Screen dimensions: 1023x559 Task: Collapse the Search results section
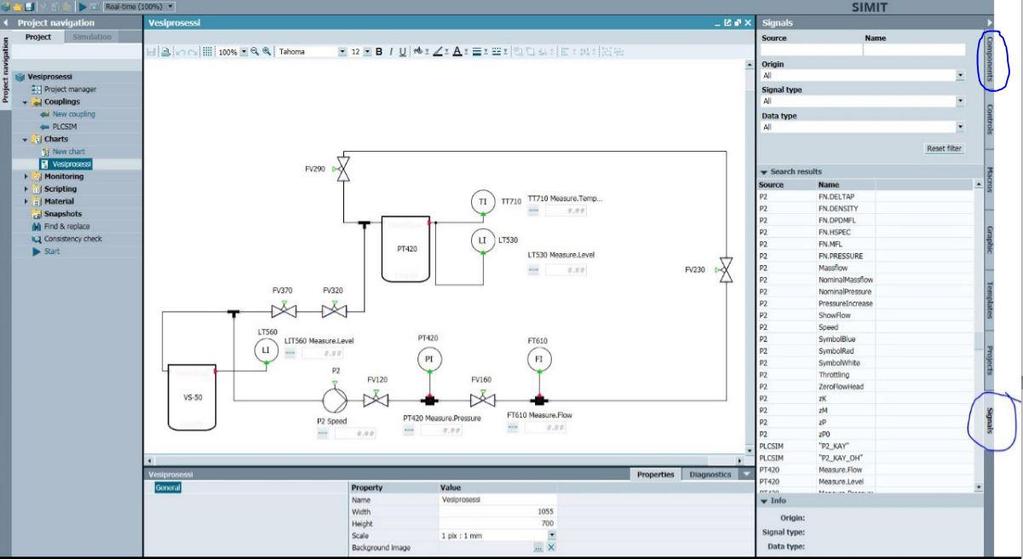click(x=764, y=172)
